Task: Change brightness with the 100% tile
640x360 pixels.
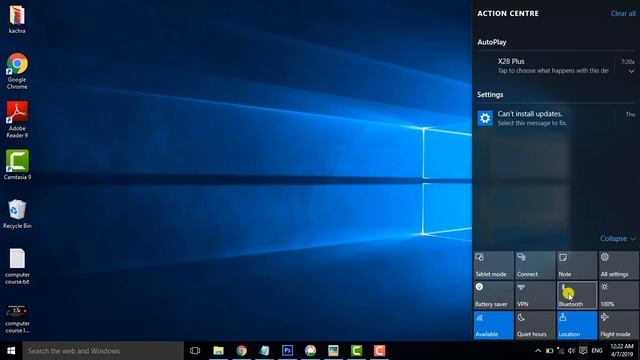Action: pos(618,295)
